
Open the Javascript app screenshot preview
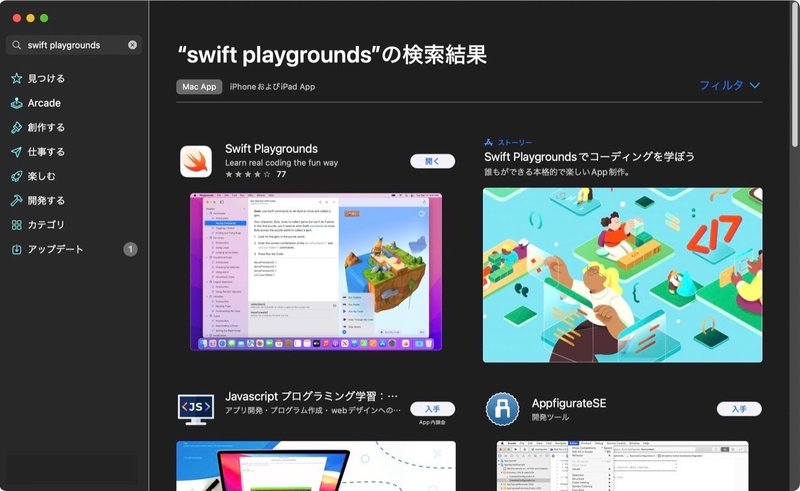point(316,466)
